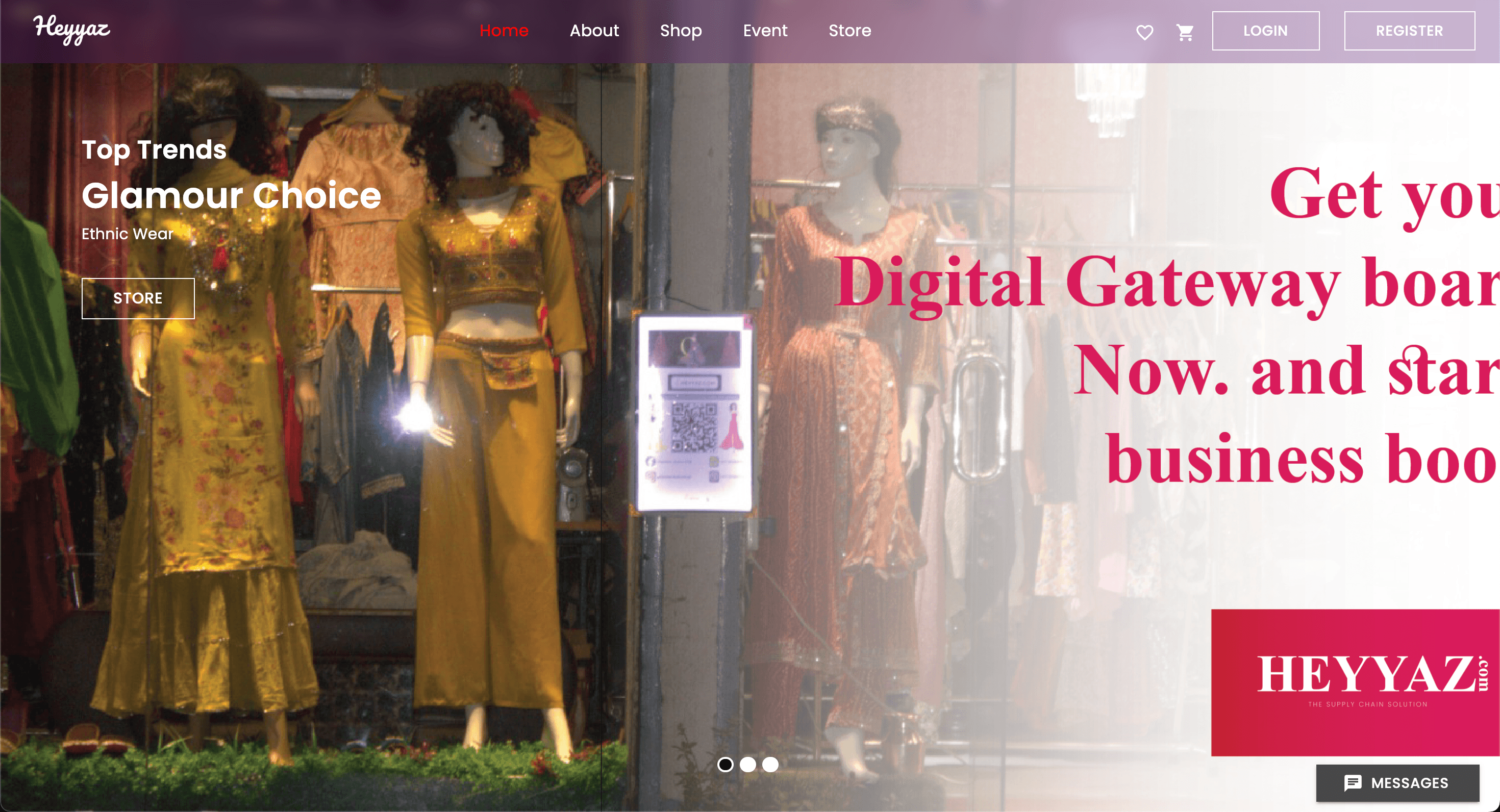Viewport: 1500px width, 812px height.
Task: Jump to the third carousel slide dot
Action: (x=770, y=764)
